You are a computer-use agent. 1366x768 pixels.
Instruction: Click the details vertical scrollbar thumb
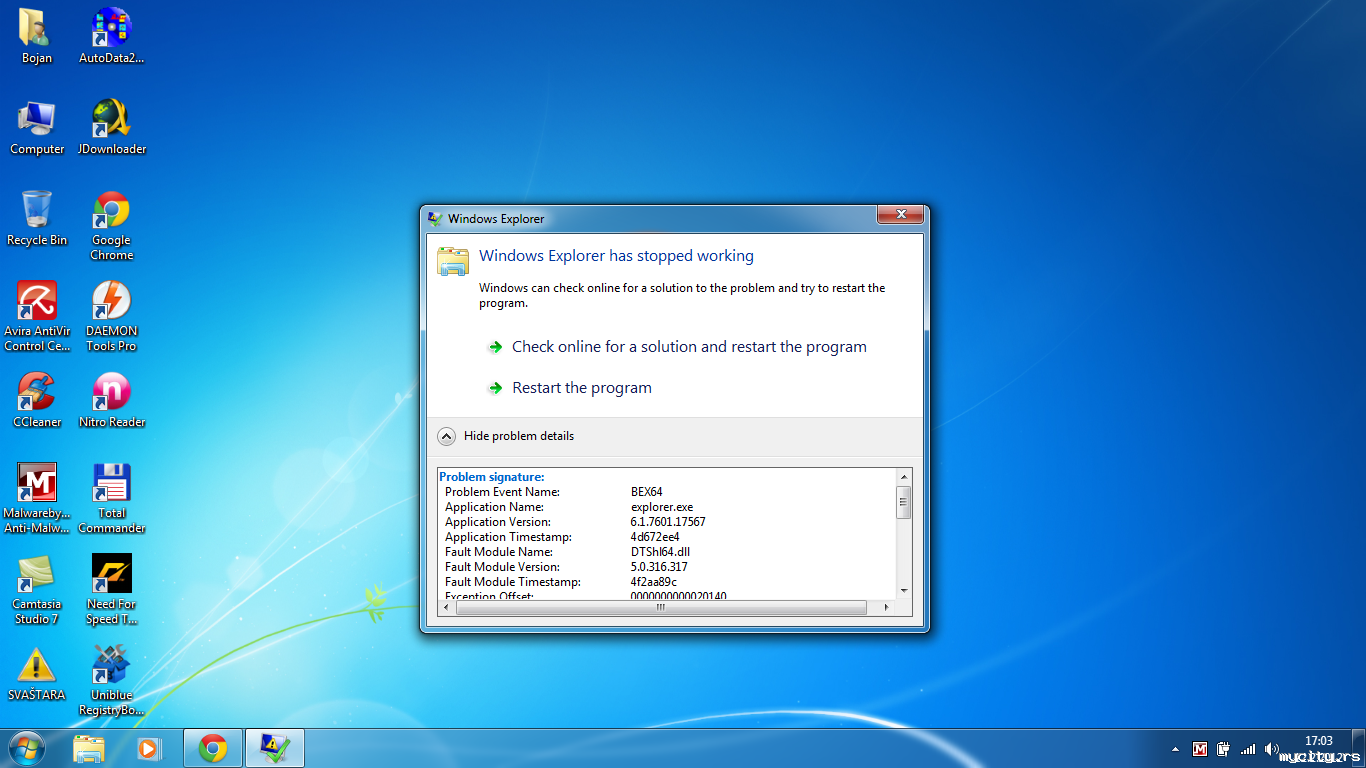[x=904, y=502]
